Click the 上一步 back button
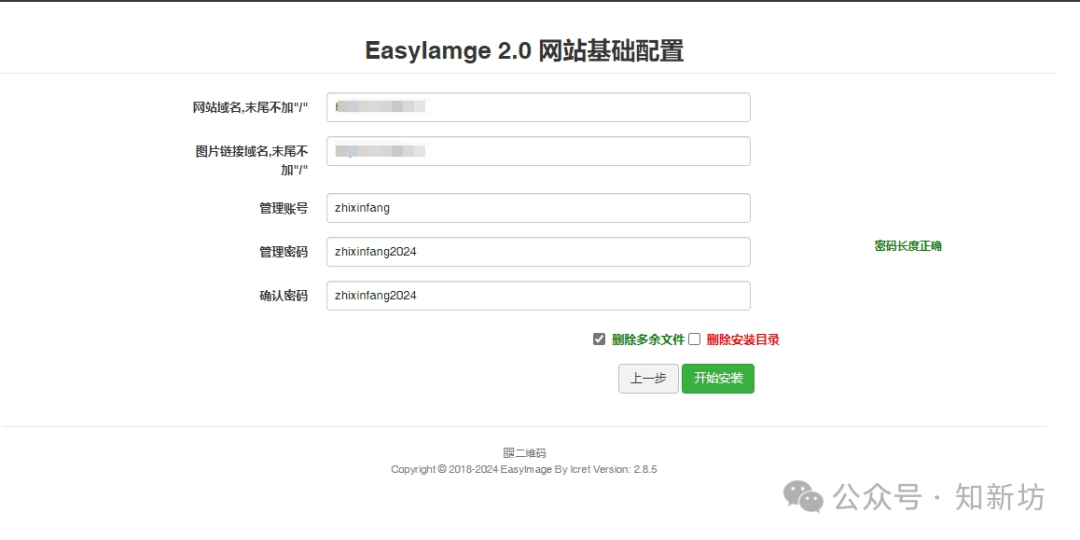 tap(648, 379)
